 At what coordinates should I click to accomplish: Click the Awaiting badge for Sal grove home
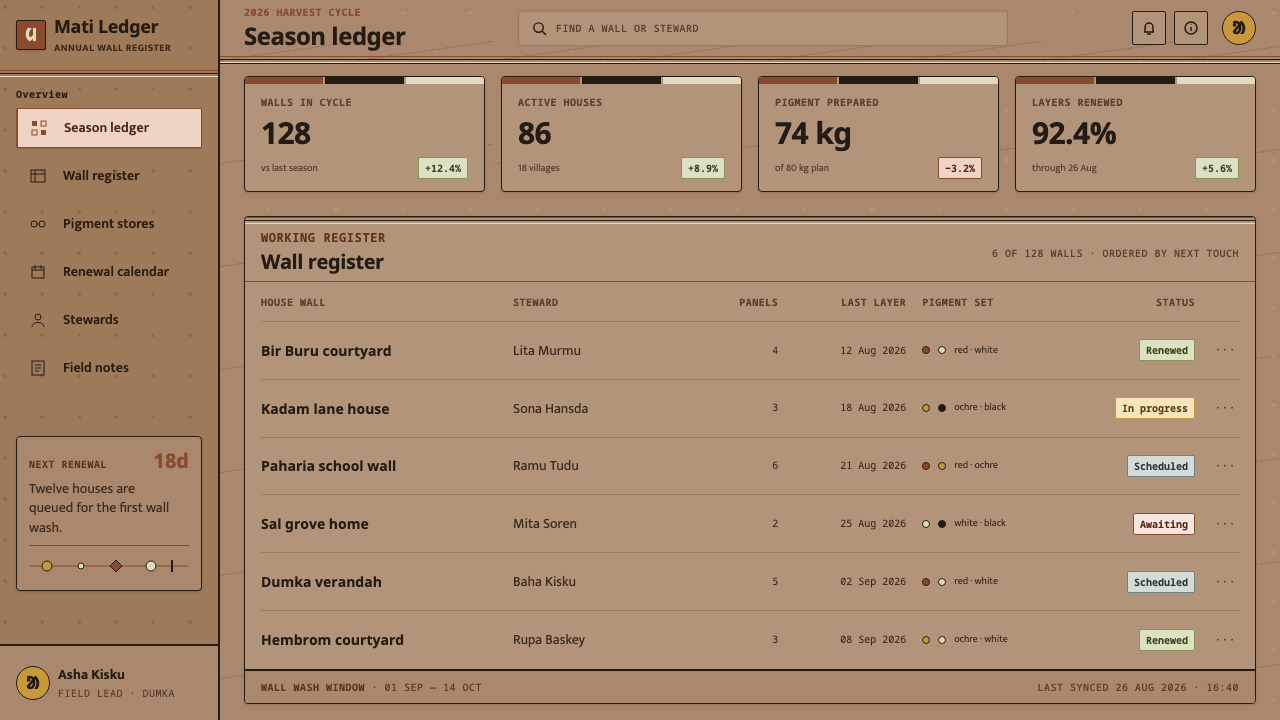(1164, 524)
